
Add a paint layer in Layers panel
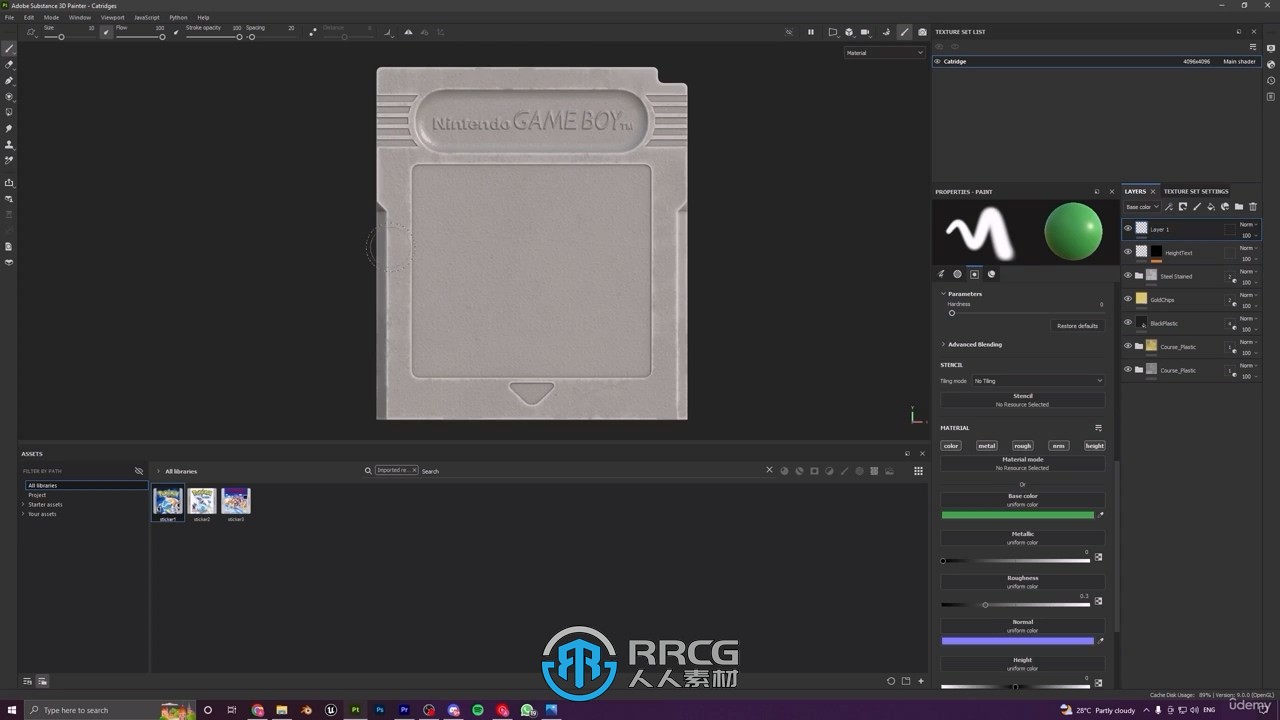pyautogui.click(x=1197, y=207)
